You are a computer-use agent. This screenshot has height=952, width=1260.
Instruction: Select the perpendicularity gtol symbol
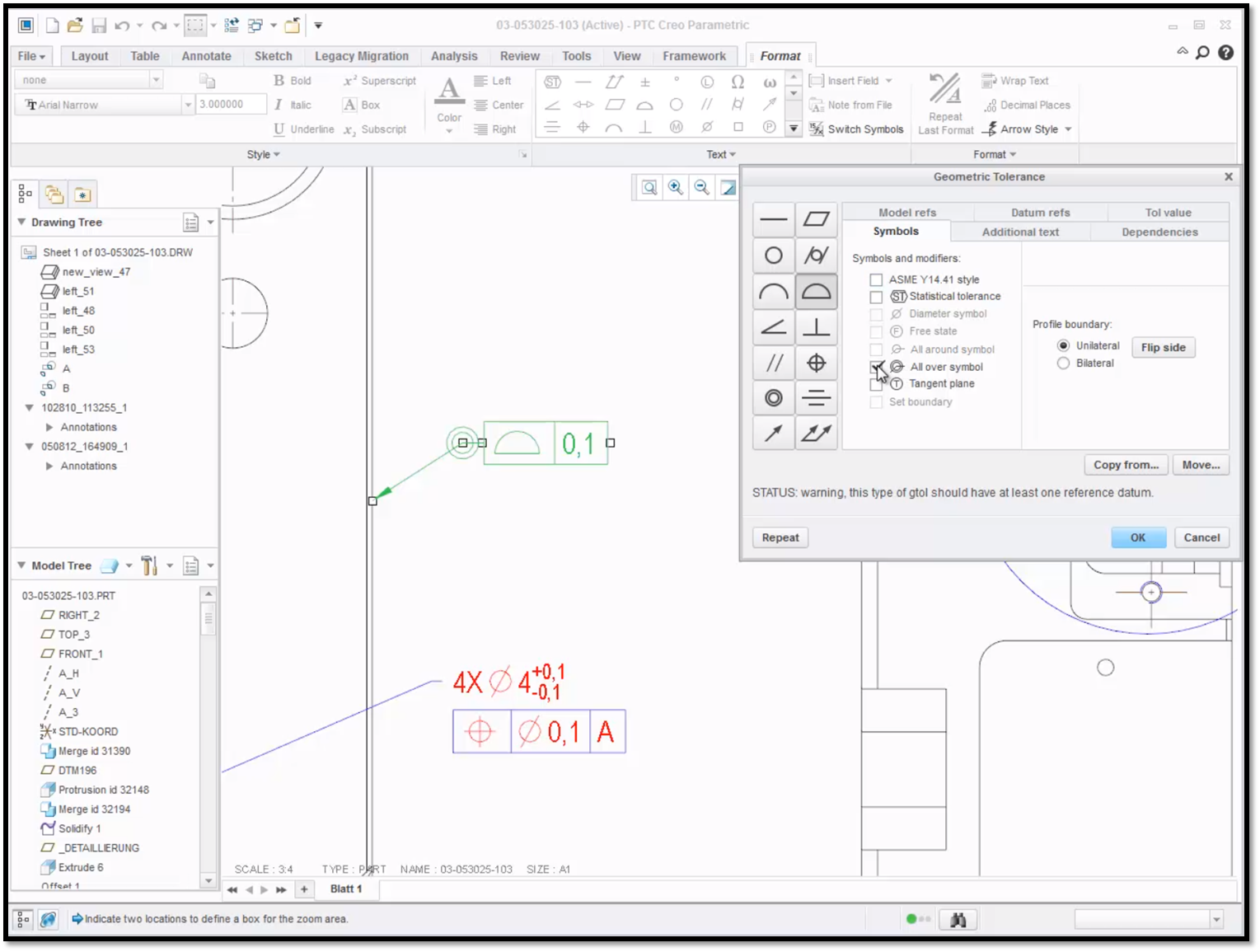pyautogui.click(x=817, y=327)
